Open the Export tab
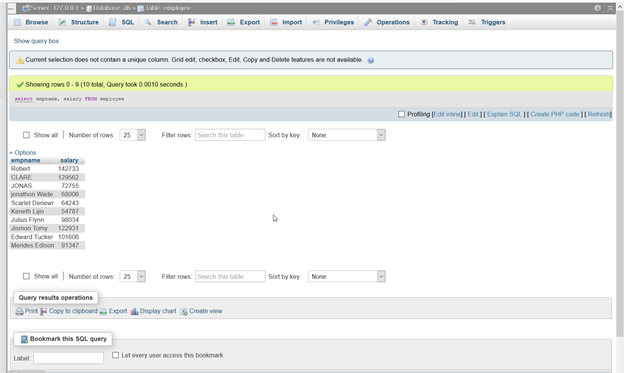This screenshot has height=373, width=624. [244, 22]
